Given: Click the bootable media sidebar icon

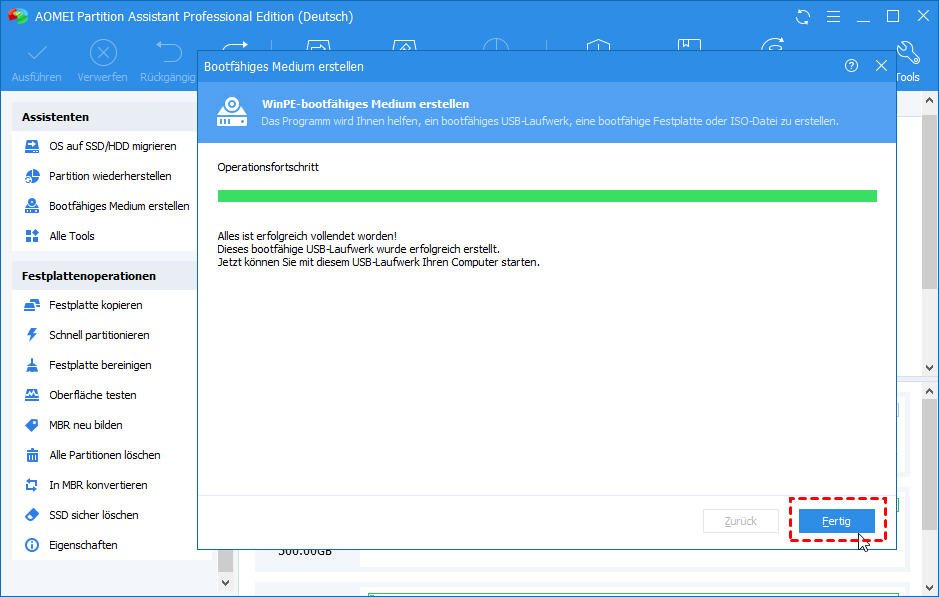Looking at the screenshot, I should pos(32,206).
